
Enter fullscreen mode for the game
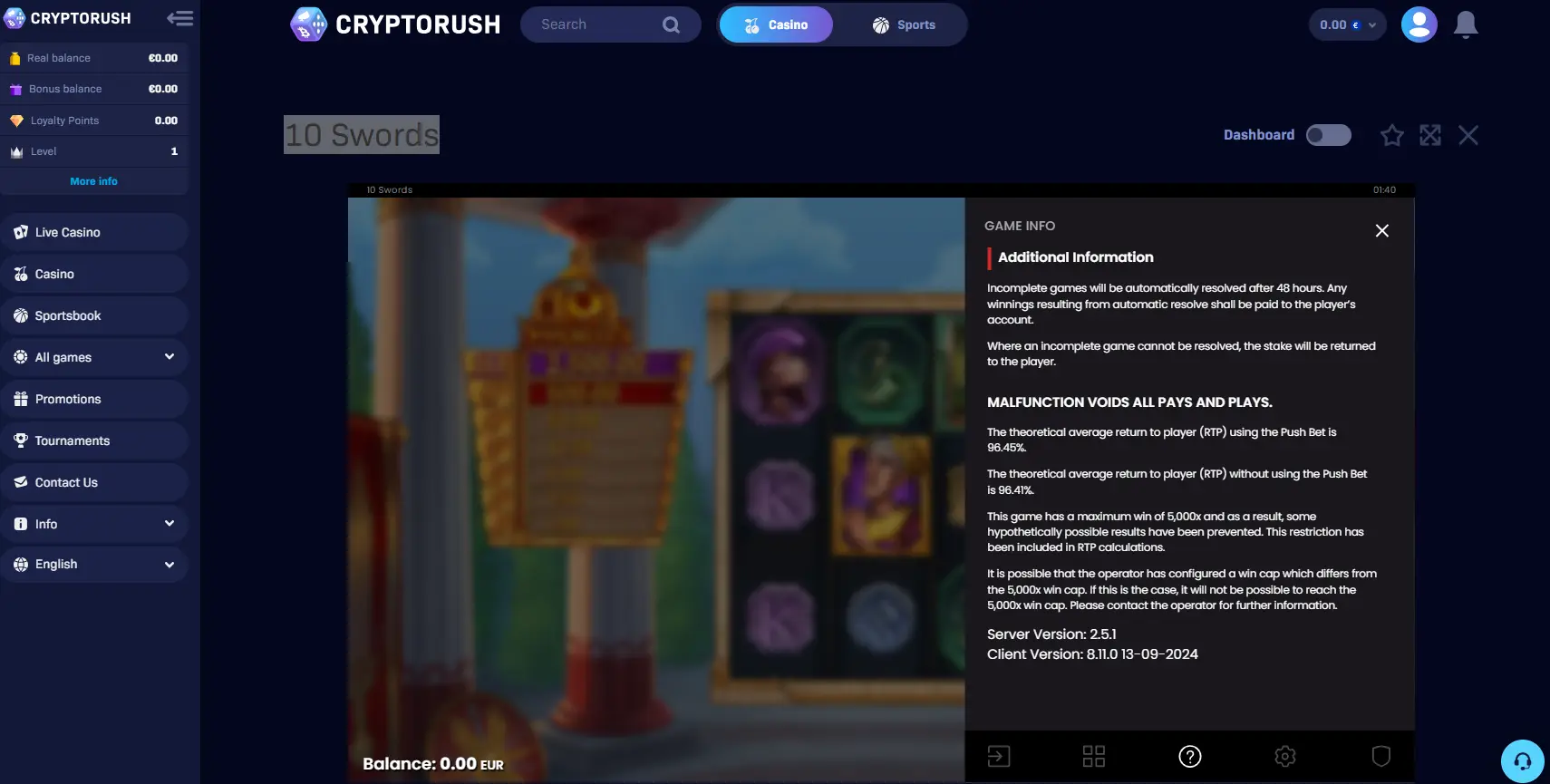pyautogui.click(x=1429, y=135)
